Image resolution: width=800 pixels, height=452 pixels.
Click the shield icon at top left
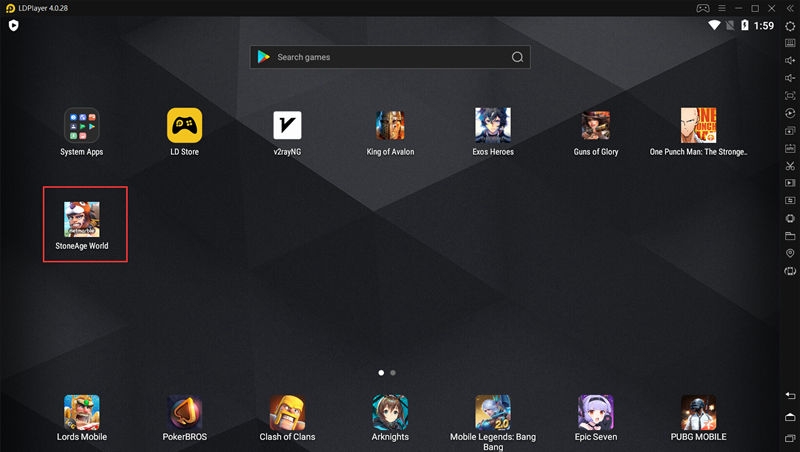[14, 26]
